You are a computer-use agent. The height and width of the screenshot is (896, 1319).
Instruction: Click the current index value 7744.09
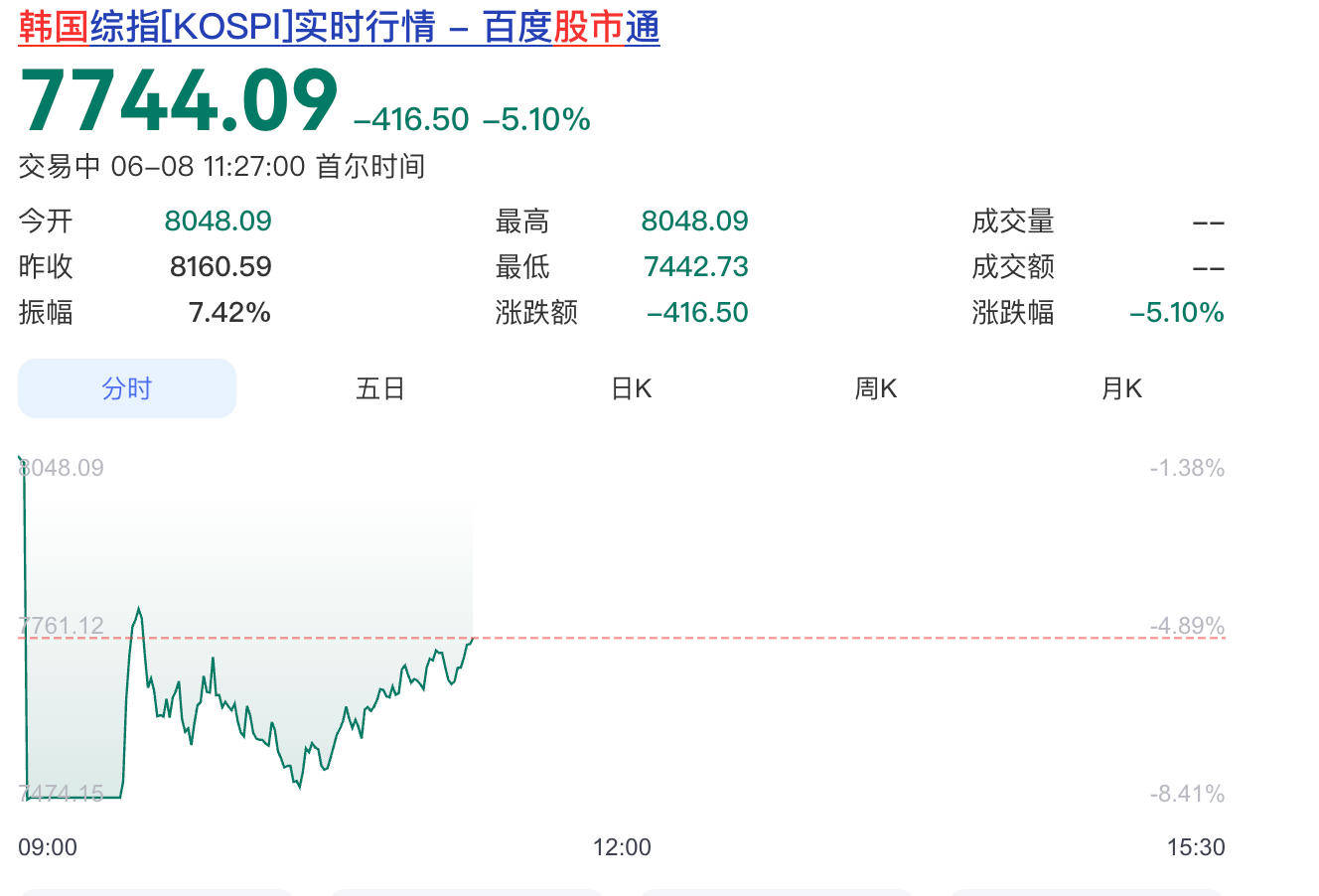tap(180, 100)
